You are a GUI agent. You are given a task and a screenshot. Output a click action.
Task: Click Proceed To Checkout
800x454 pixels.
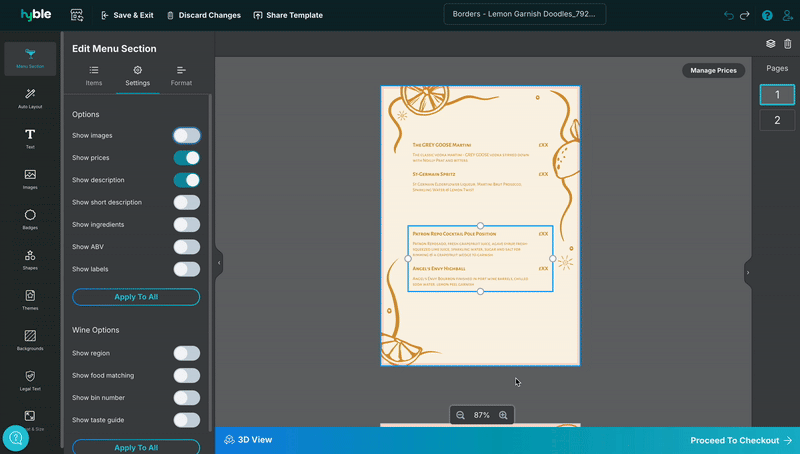point(741,440)
